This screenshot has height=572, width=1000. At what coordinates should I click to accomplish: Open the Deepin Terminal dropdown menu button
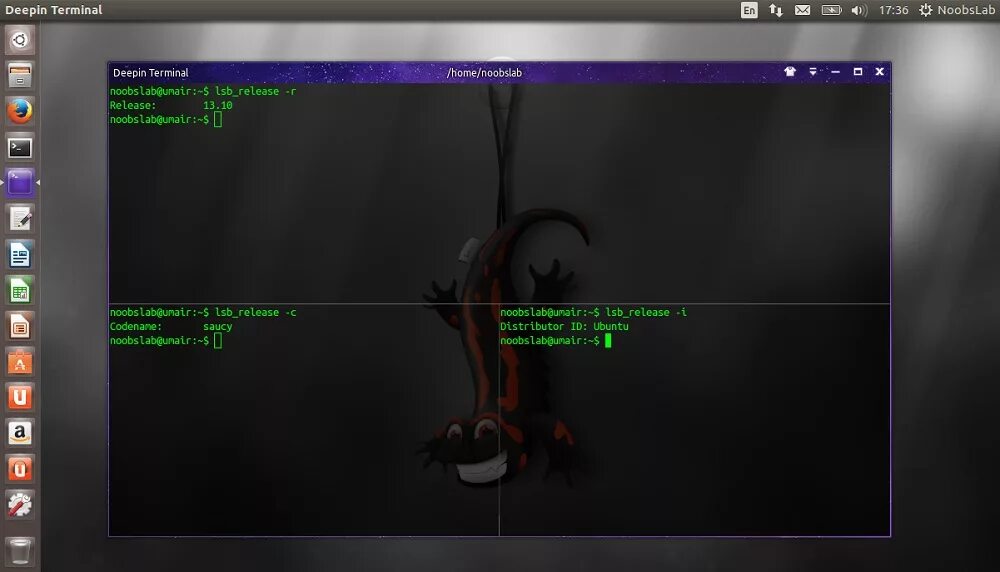point(812,71)
